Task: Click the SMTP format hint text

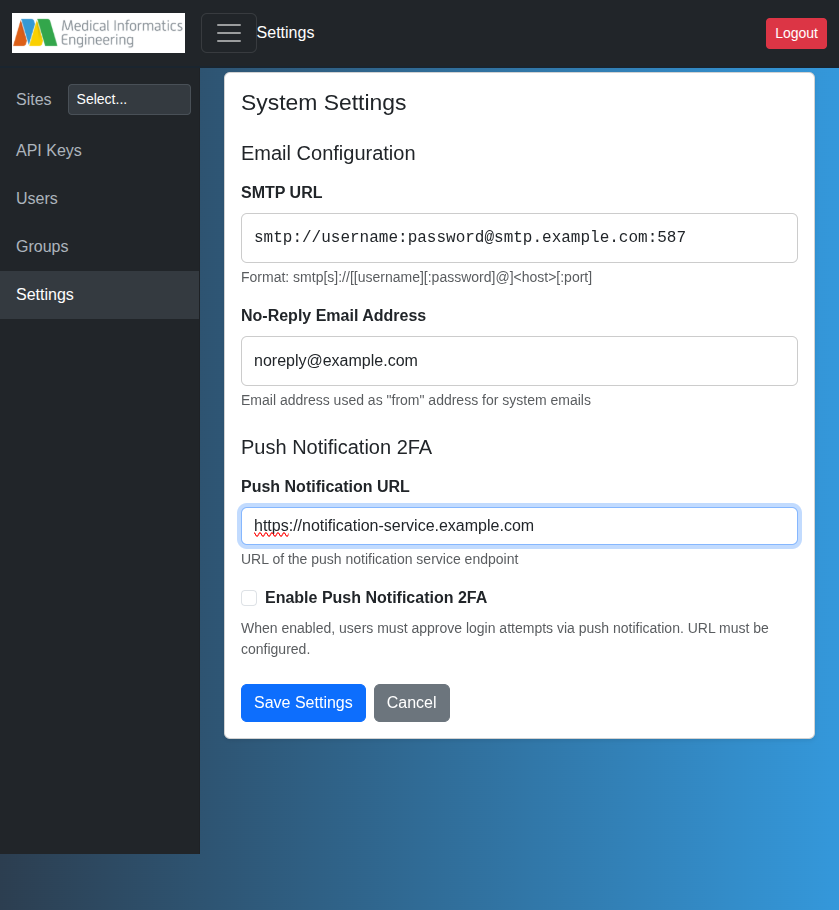Action: [x=415, y=277]
